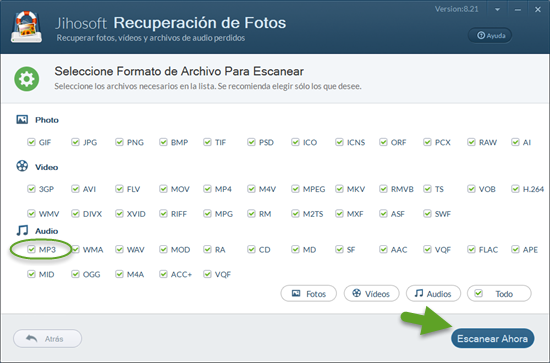This screenshot has height=363, width=550.
Task: Uncheck the SWF video format
Action: (427, 214)
